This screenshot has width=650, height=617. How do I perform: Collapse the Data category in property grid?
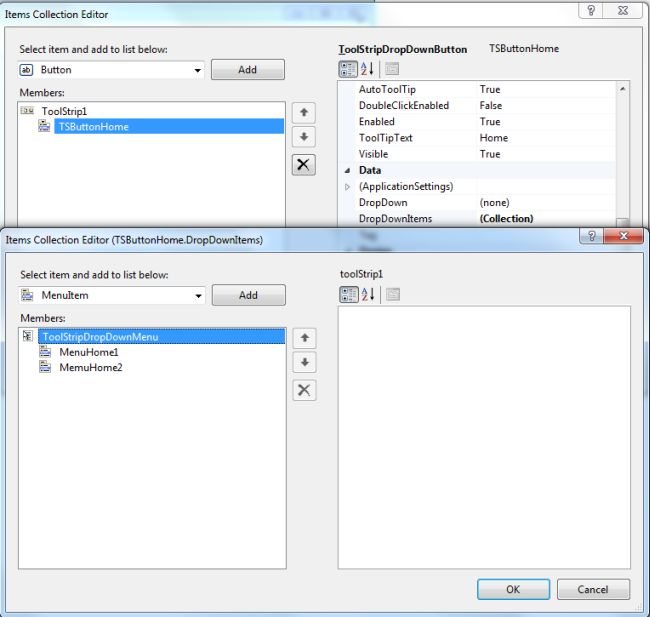coord(347,170)
